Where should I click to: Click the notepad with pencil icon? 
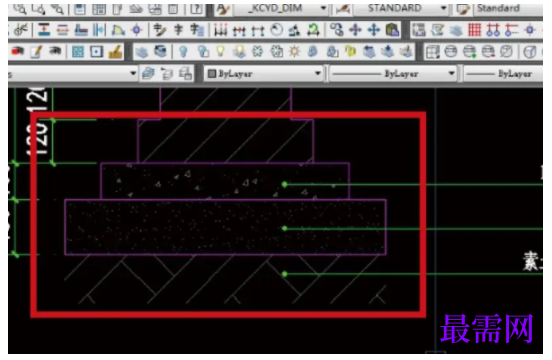36,52
